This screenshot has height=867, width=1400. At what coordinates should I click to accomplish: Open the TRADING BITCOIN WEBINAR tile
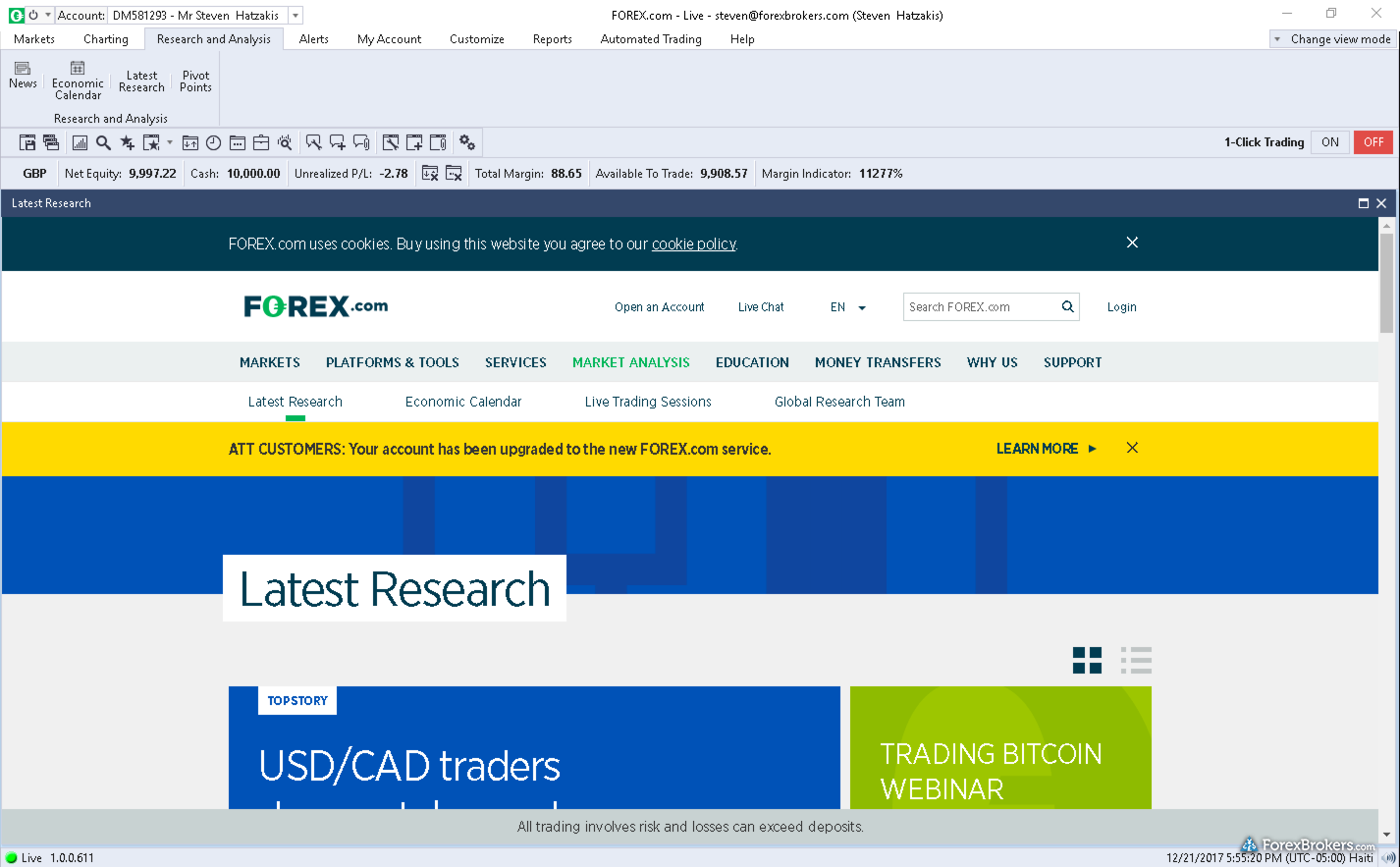[x=1000, y=747]
